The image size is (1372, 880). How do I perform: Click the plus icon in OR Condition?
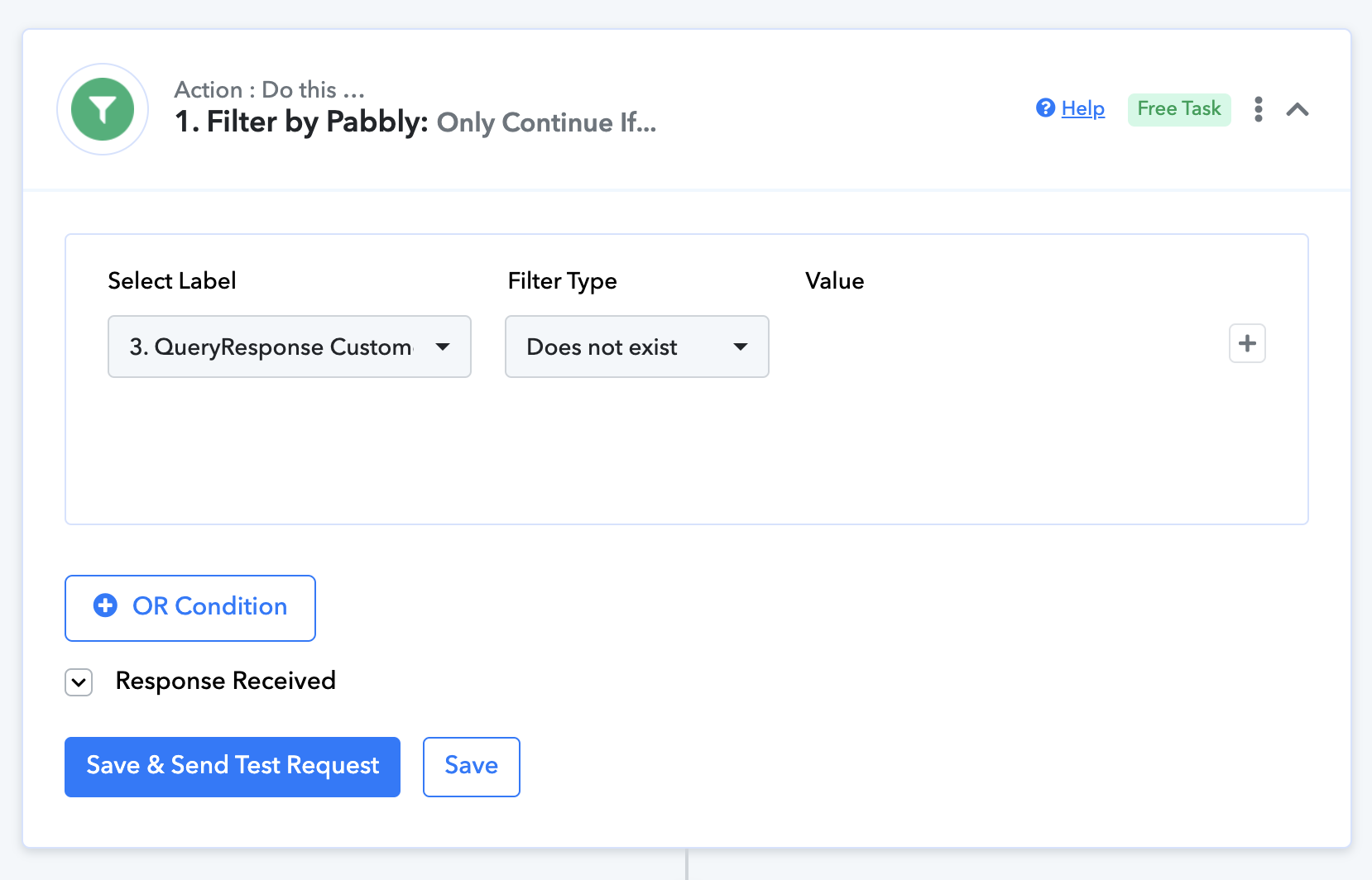tap(105, 605)
